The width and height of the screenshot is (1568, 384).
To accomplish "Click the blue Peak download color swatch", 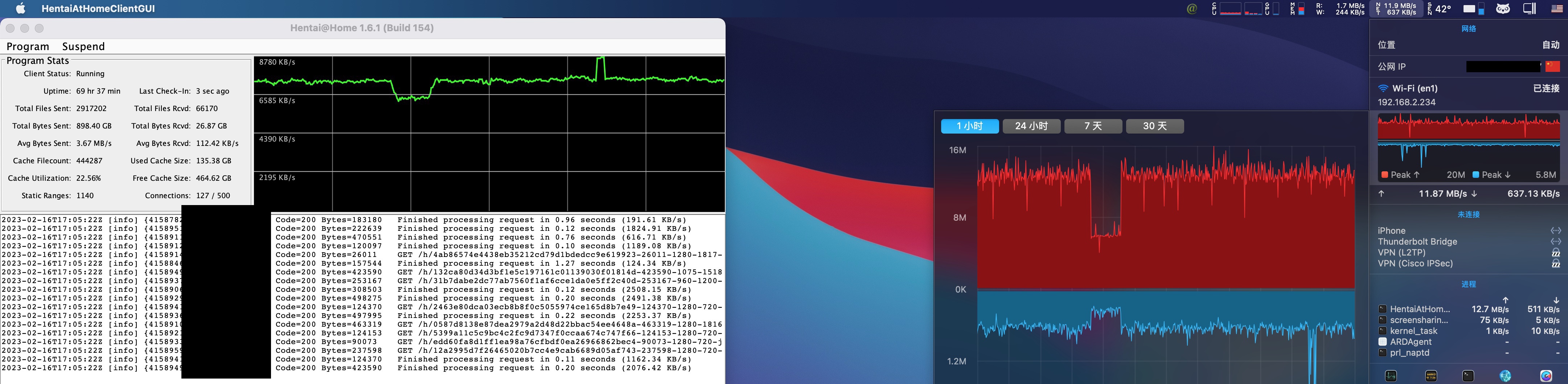I will (x=1475, y=175).
